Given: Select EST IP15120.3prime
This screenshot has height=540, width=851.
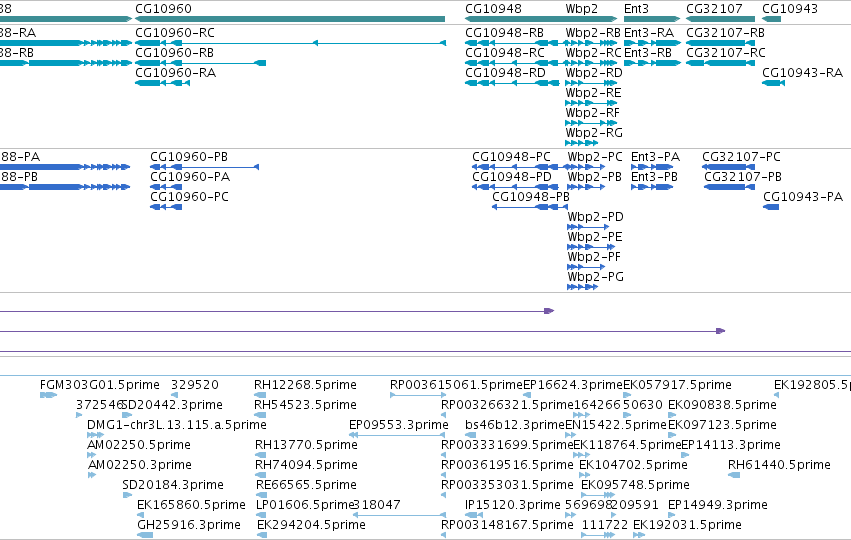Looking at the screenshot, I should (x=513, y=505).
